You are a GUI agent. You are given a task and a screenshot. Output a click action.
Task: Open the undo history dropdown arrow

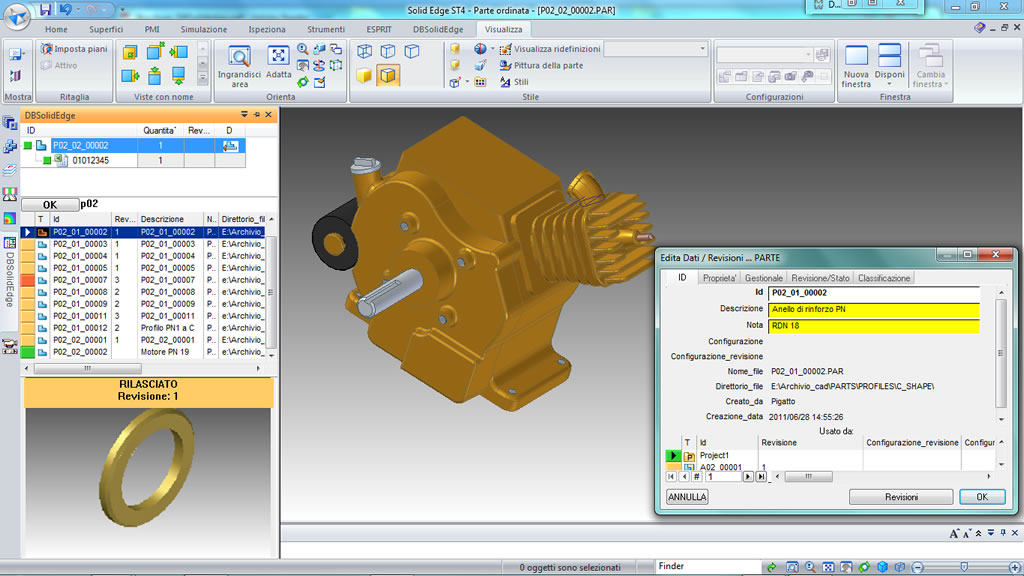78,9
